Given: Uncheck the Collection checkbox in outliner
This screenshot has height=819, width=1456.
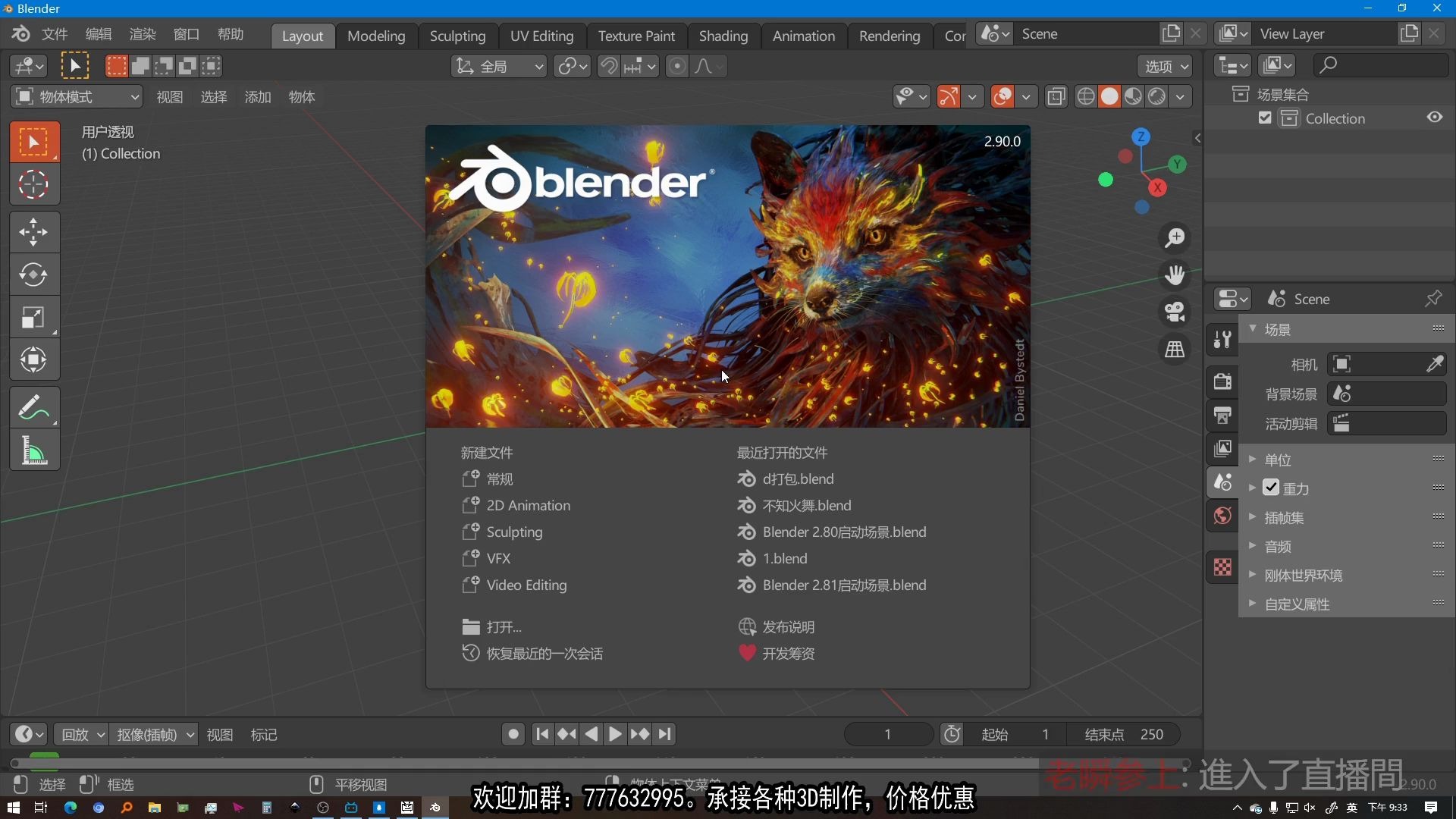Looking at the screenshot, I should pos(1265,118).
